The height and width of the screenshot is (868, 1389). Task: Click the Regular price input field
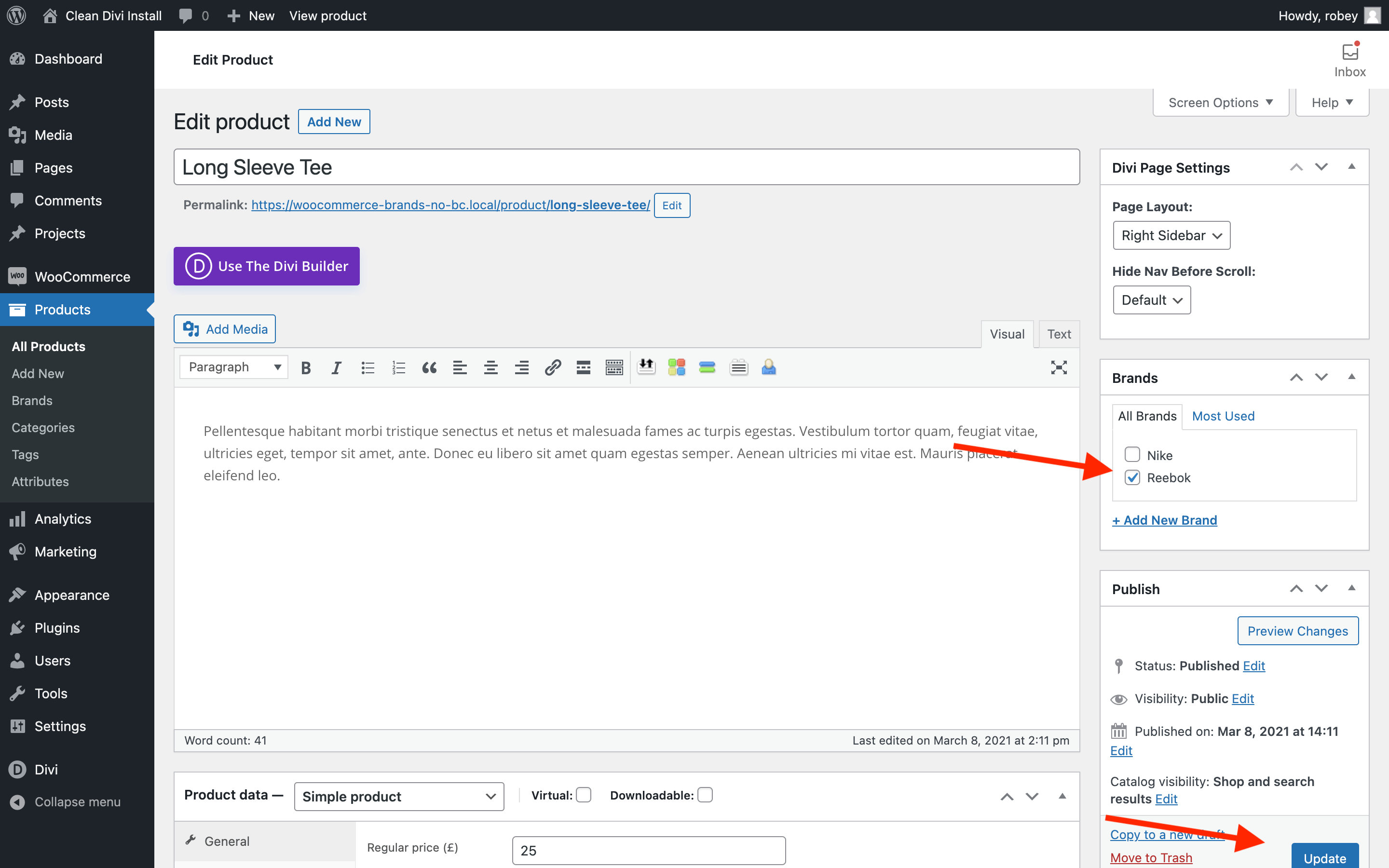(x=649, y=850)
